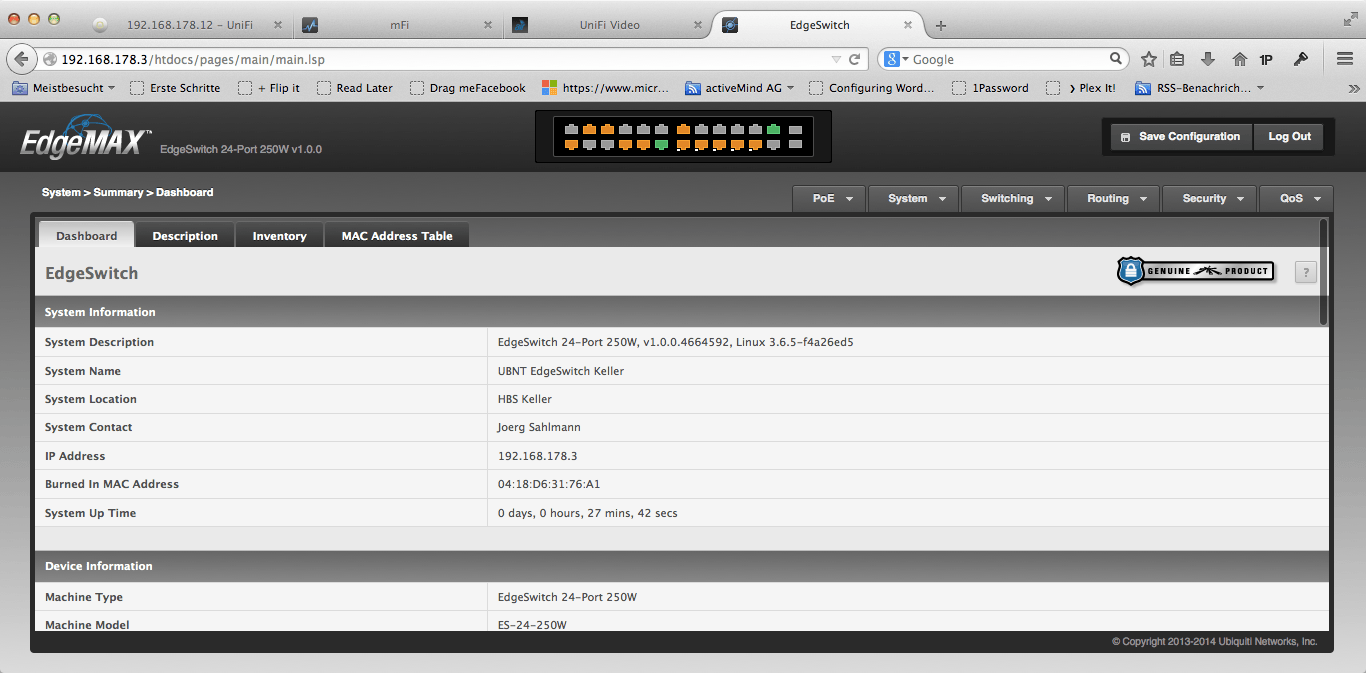
Task: Click the full-screen arrows icon at window corner
Action: (1351, 18)
